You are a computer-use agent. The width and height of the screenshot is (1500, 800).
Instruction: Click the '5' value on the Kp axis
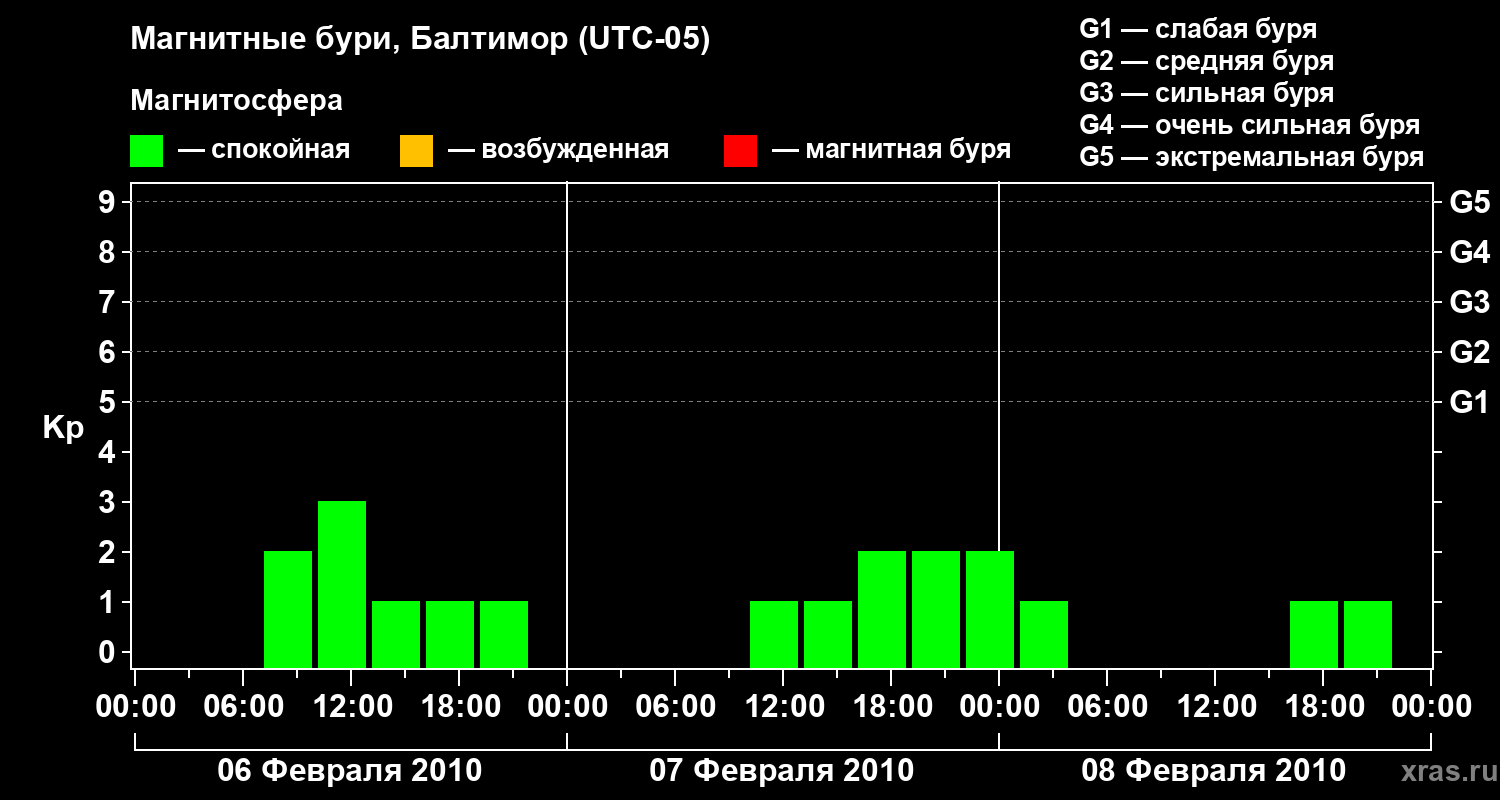(x=109, y=402)
